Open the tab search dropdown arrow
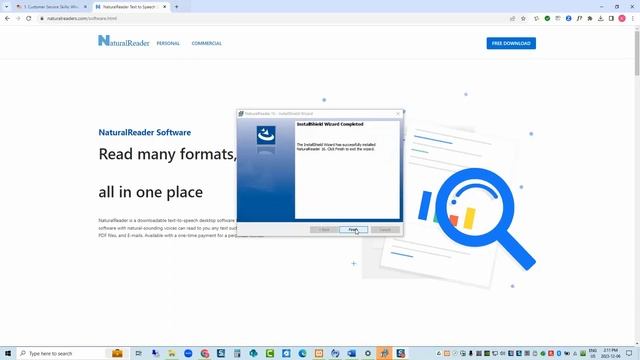The image size is (640, 360). (x=6, y=7)
